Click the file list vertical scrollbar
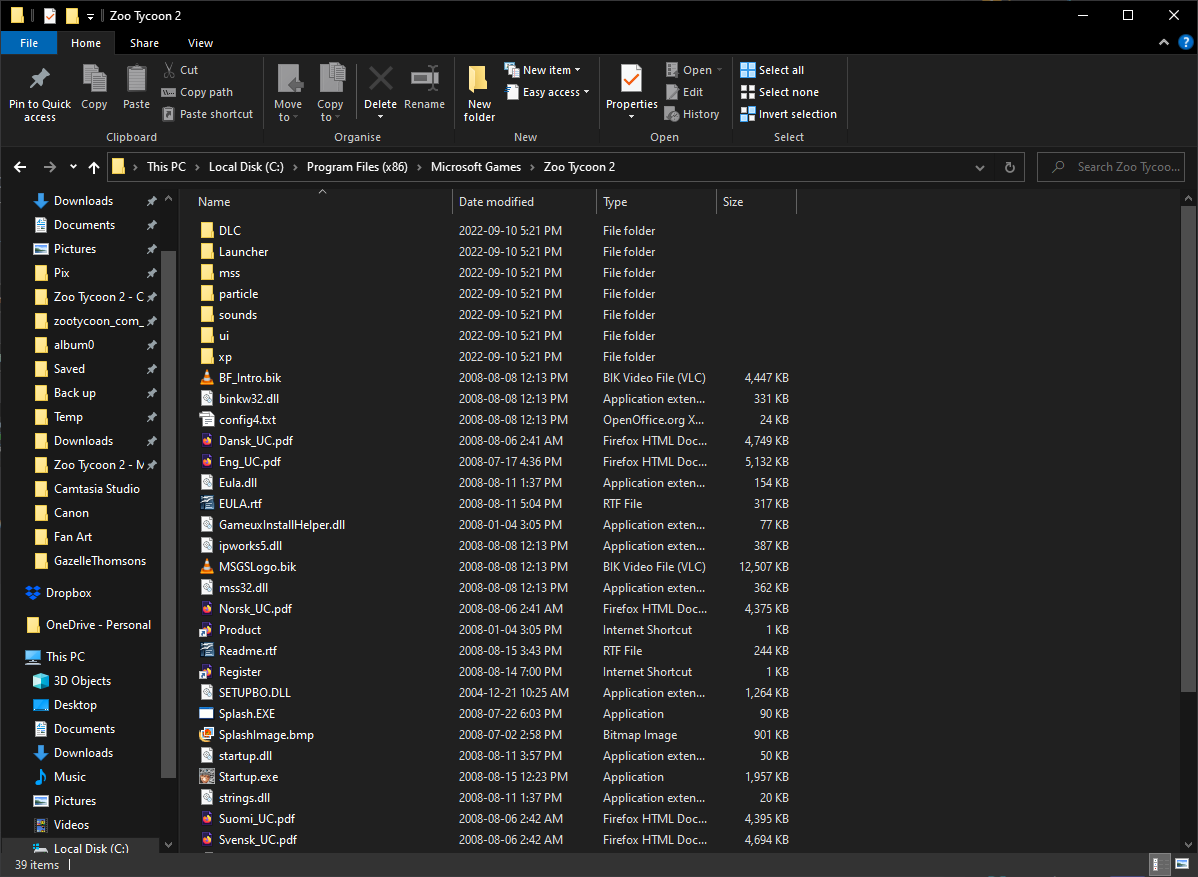The height and width of the screenshot is (877, 1198). [x=1188, y=451]
